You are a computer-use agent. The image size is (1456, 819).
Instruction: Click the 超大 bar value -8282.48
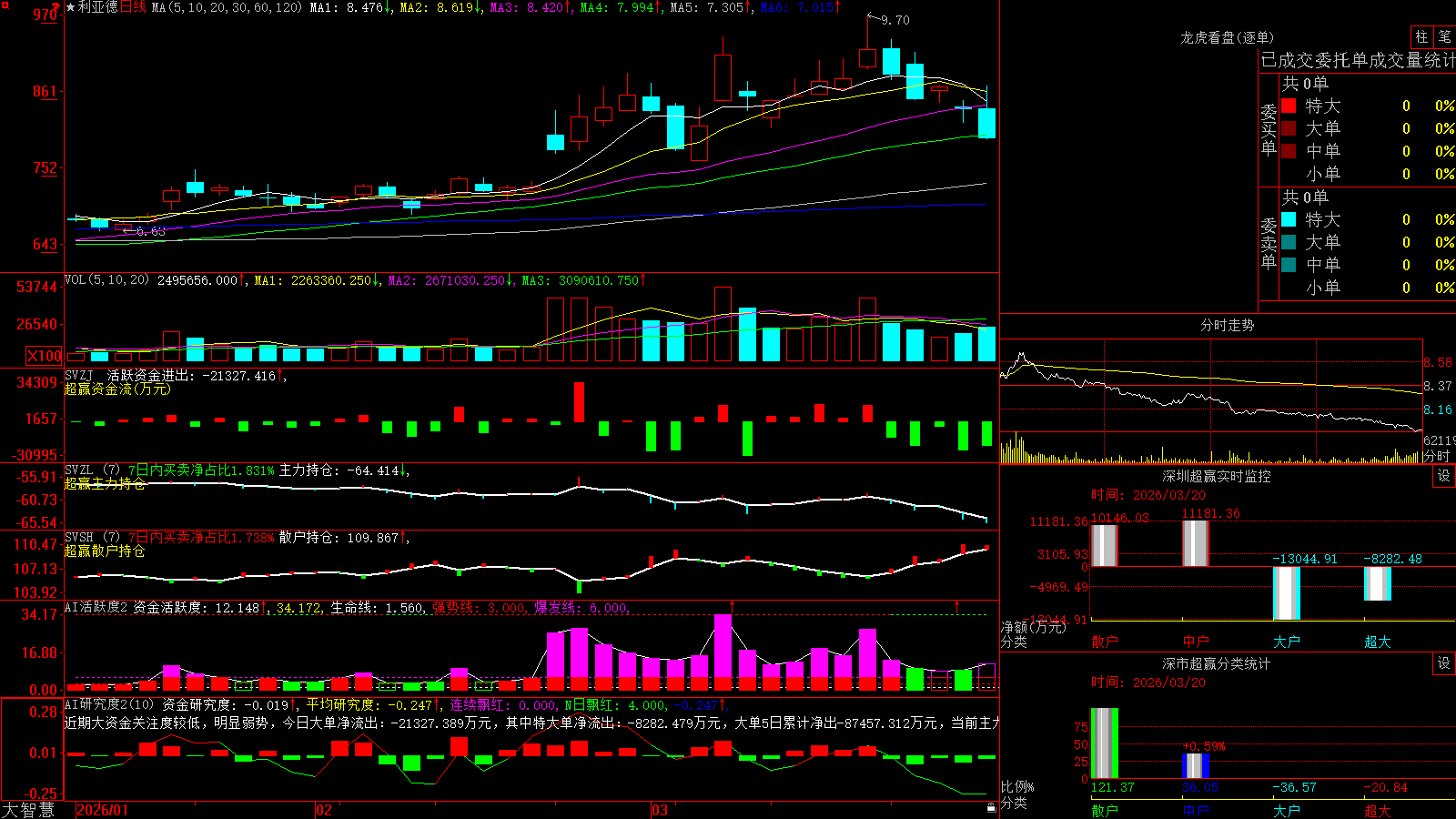[x=1391, y=559]
